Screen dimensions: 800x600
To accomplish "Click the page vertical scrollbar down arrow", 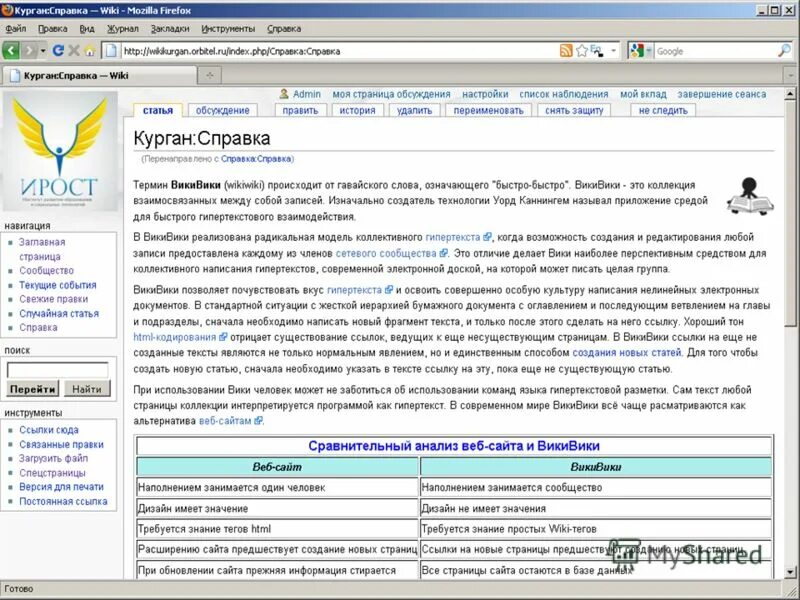I will [790, 572].
